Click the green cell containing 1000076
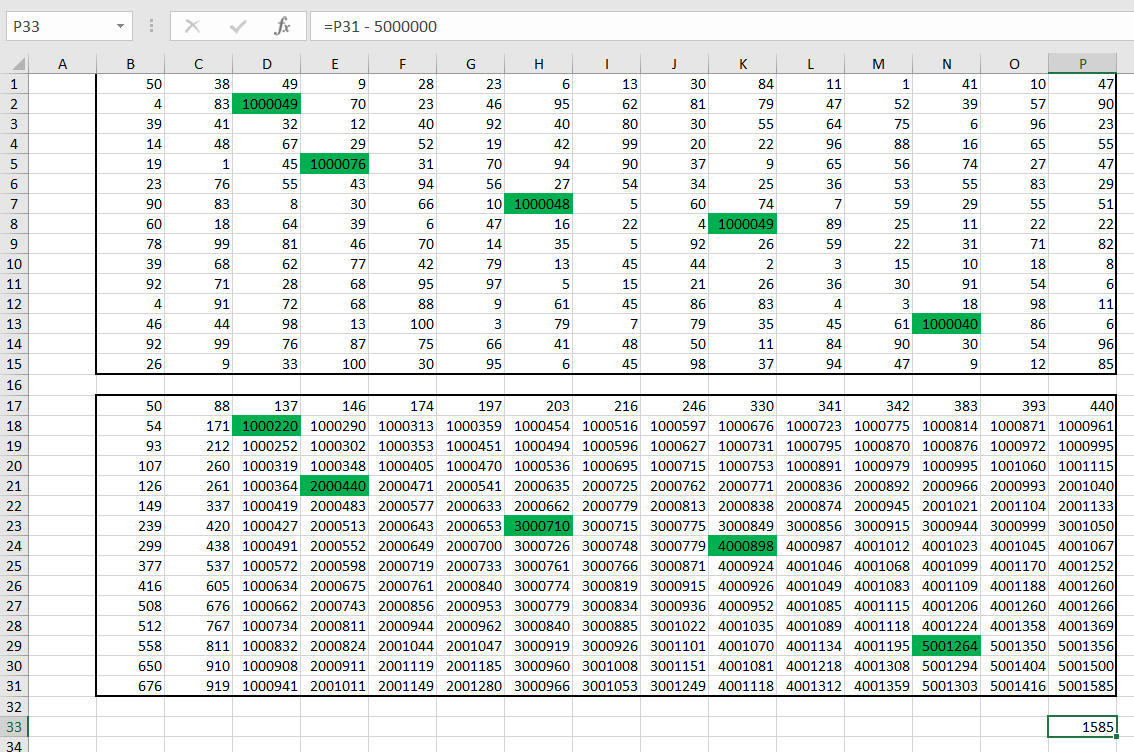 335,164
